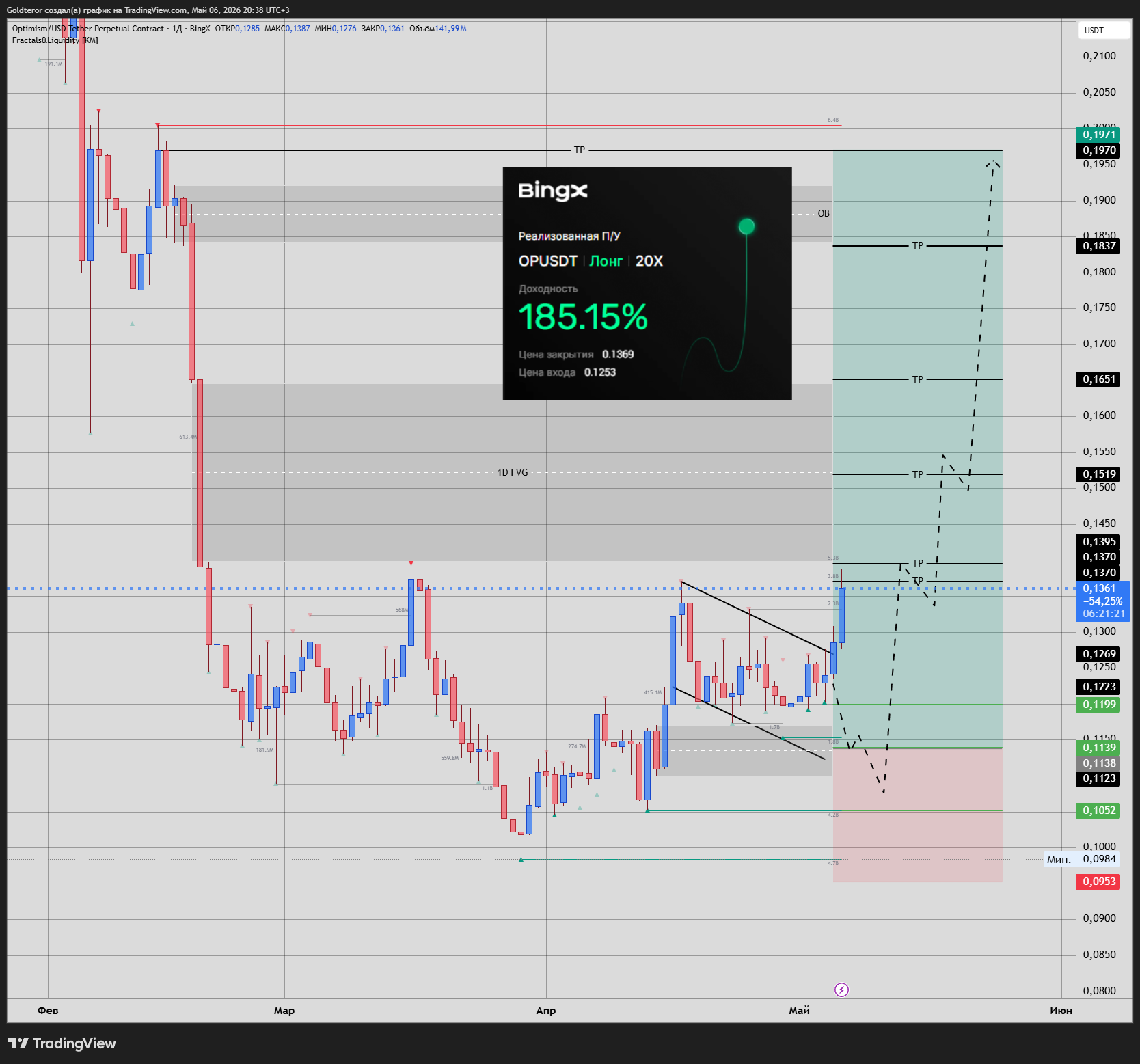1140x1064 pixels.
Task: Click the Июн month label on time axis
Action: click(x=1061, y=1011)
